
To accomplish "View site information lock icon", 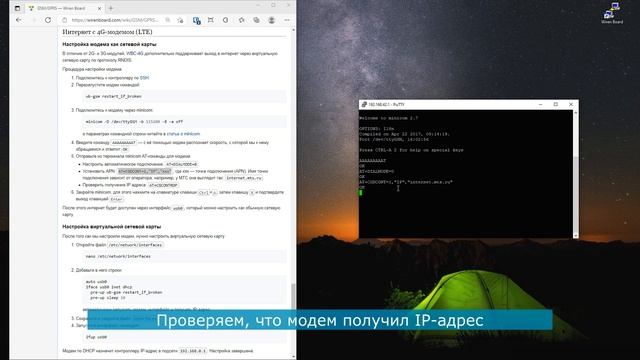I will [64, 20].
